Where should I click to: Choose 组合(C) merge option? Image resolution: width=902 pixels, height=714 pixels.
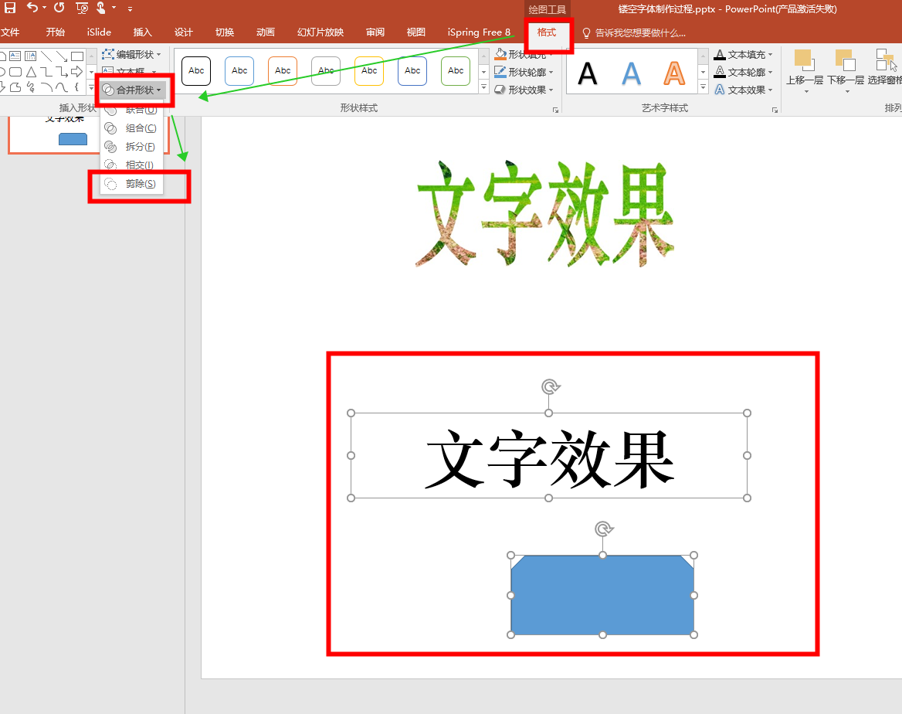pyautogui.click(x=132, y=128)
